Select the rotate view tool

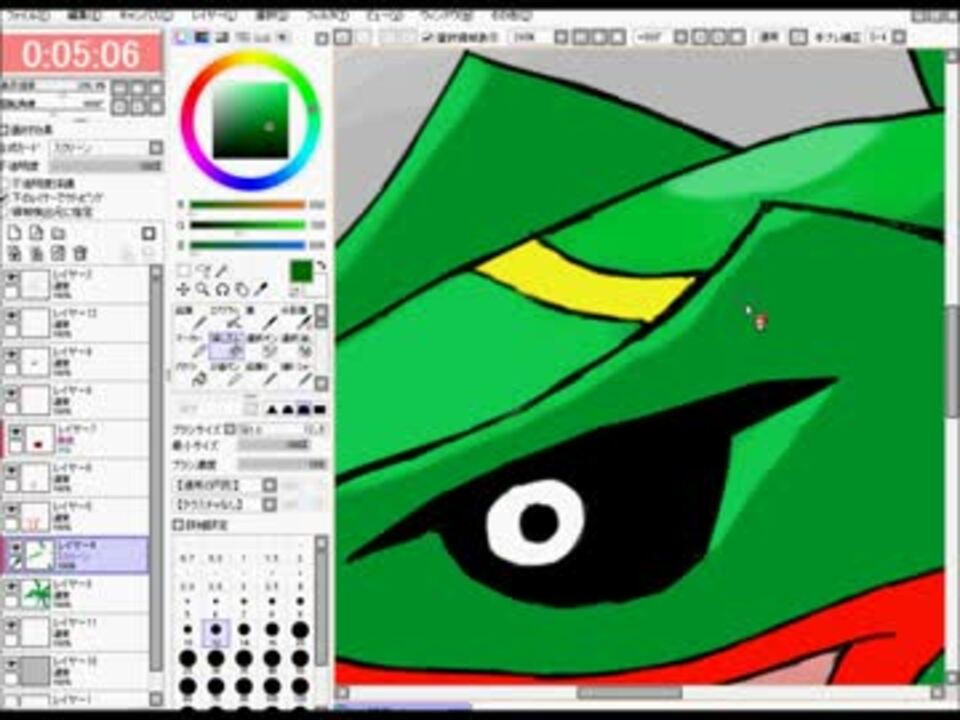tap(222, 289)
